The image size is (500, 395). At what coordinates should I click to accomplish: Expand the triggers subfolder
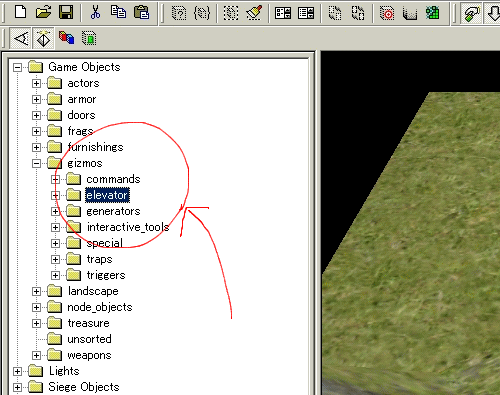(55, 275)
